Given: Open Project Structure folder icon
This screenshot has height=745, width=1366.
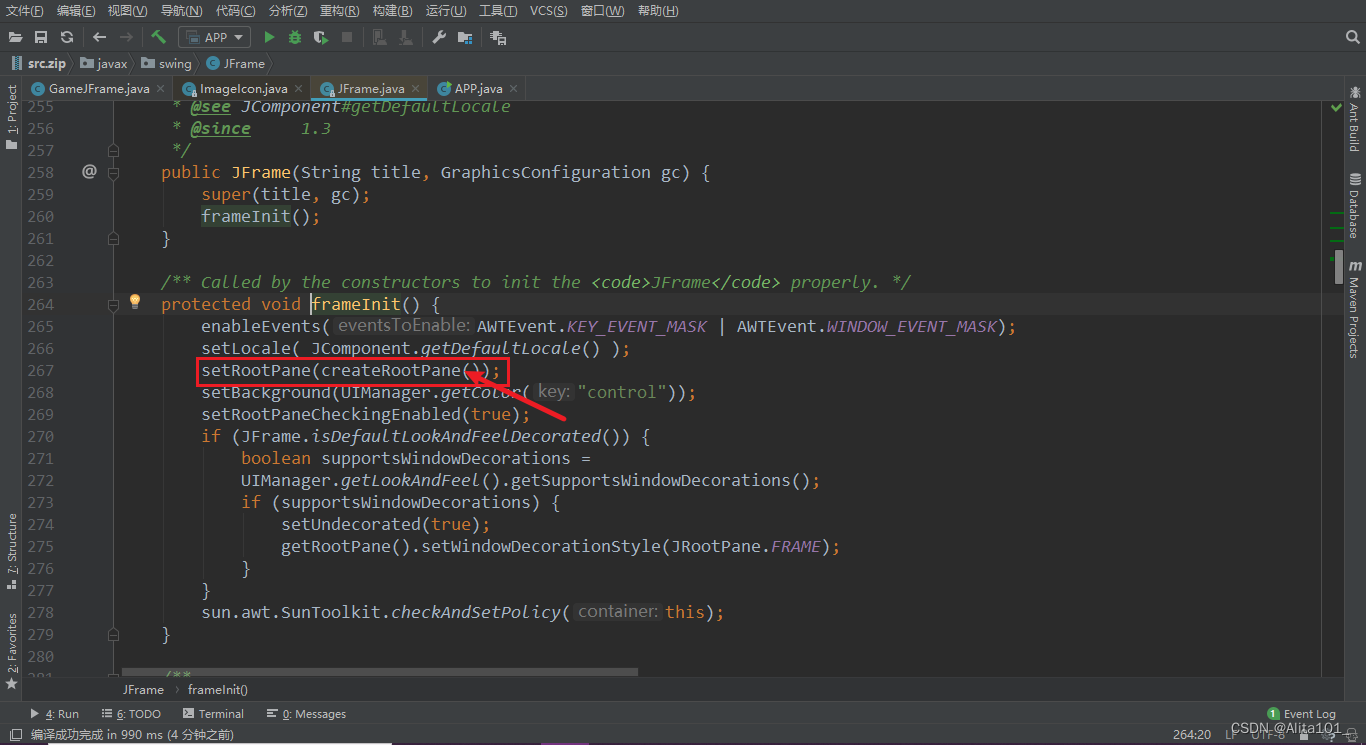Looking at the screenshot, I should coord(465,37).
